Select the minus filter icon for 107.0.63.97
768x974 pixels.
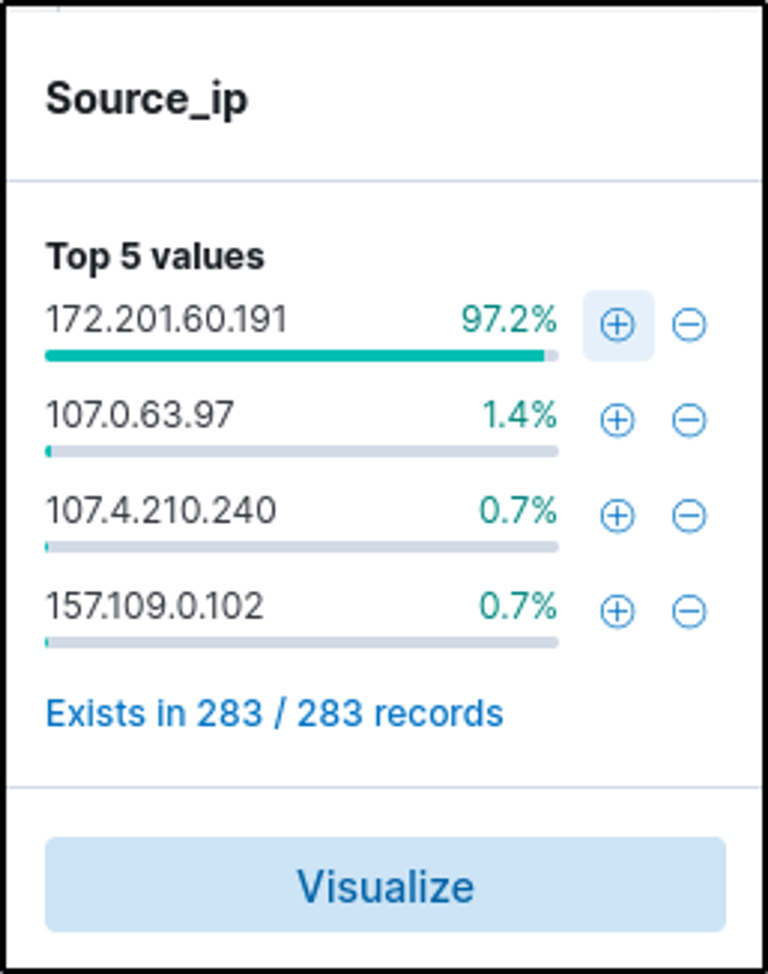tap(689, 419)
